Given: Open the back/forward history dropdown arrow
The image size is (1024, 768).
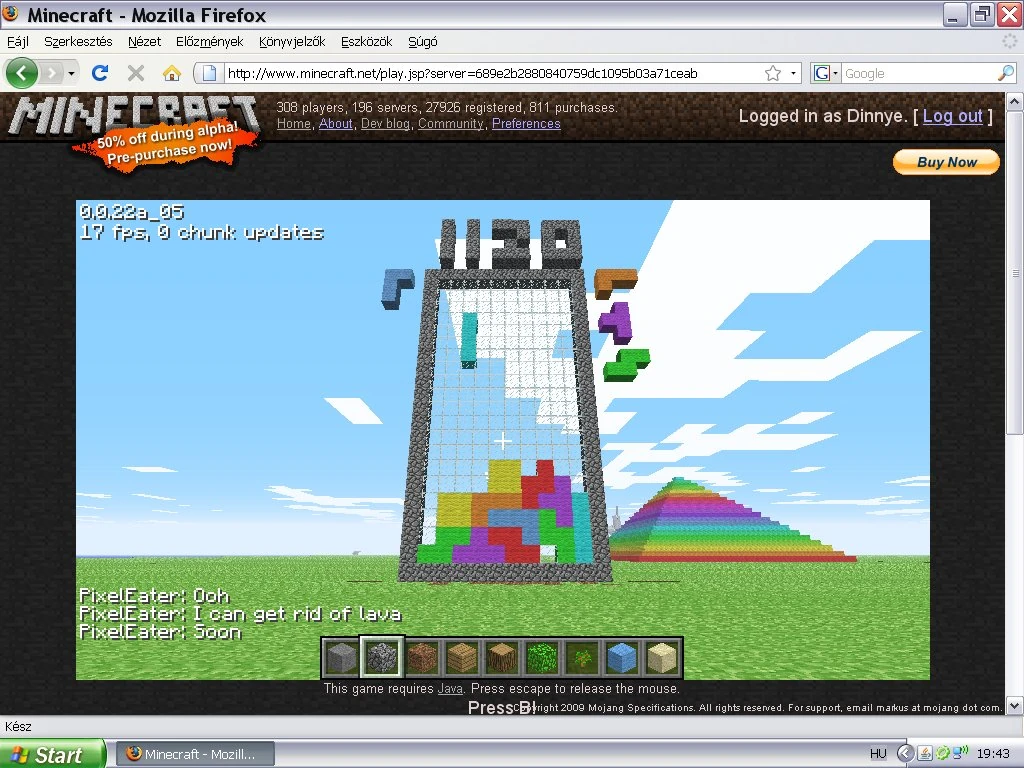Looking at the screenshot, I should point(71,73).
